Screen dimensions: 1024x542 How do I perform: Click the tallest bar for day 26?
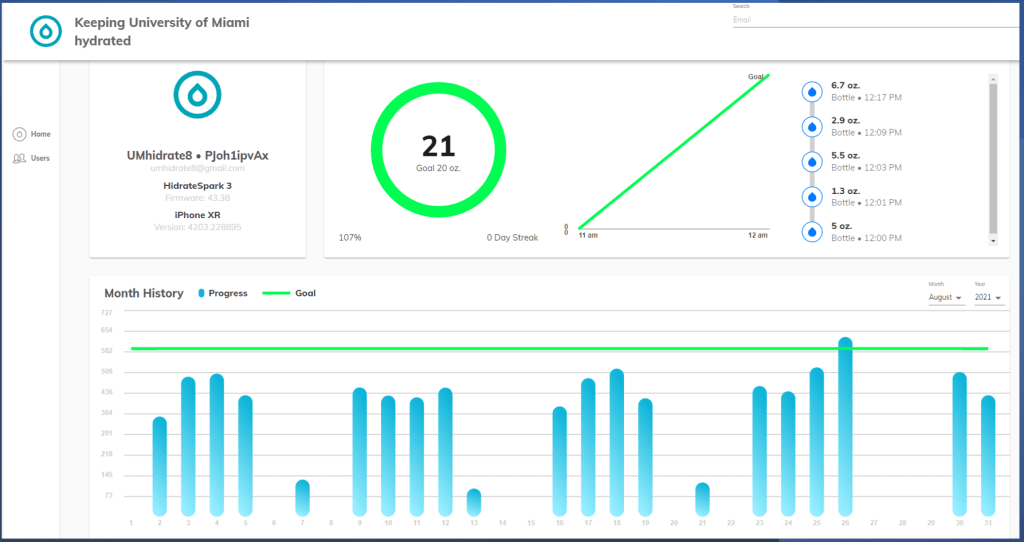(x=845, y=425)
